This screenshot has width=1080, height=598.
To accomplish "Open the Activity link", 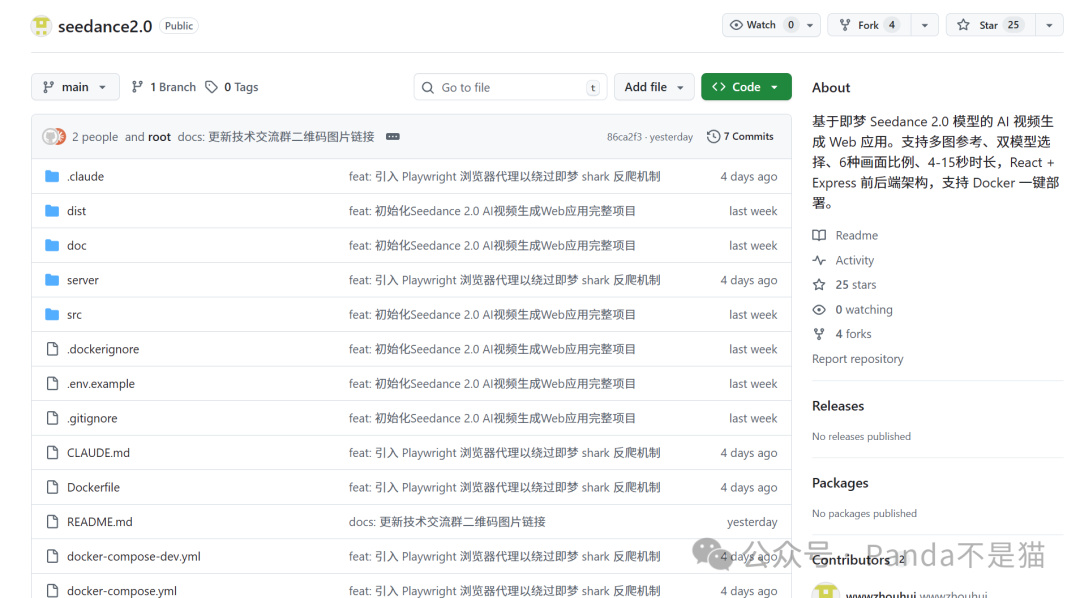I will pos(855,260).
